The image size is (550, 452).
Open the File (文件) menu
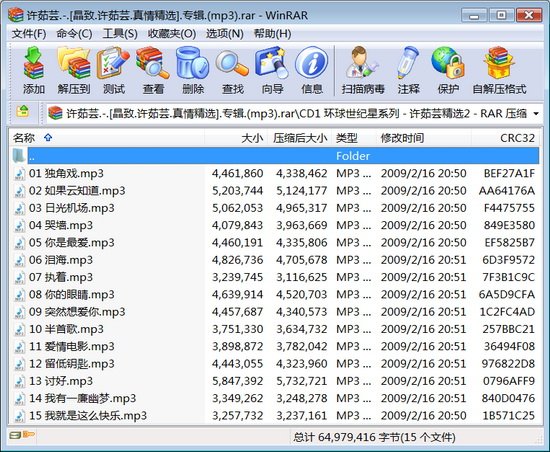point(29,34)
